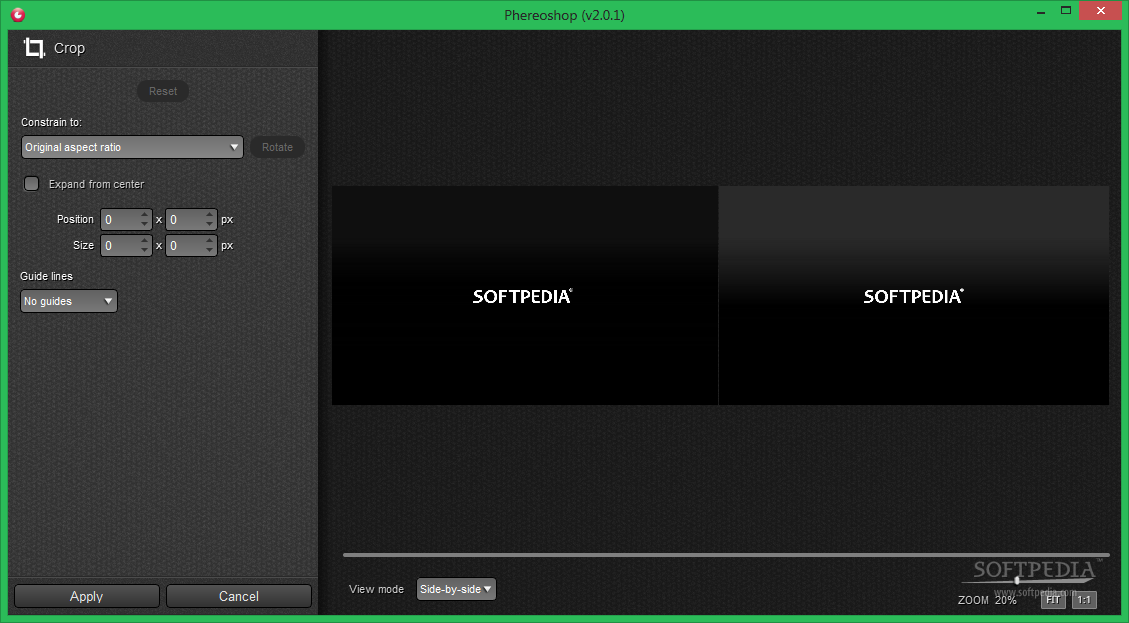Click the 1:1 zoom button
This screenshot has width=1129, height=623.
(1084, 599)
